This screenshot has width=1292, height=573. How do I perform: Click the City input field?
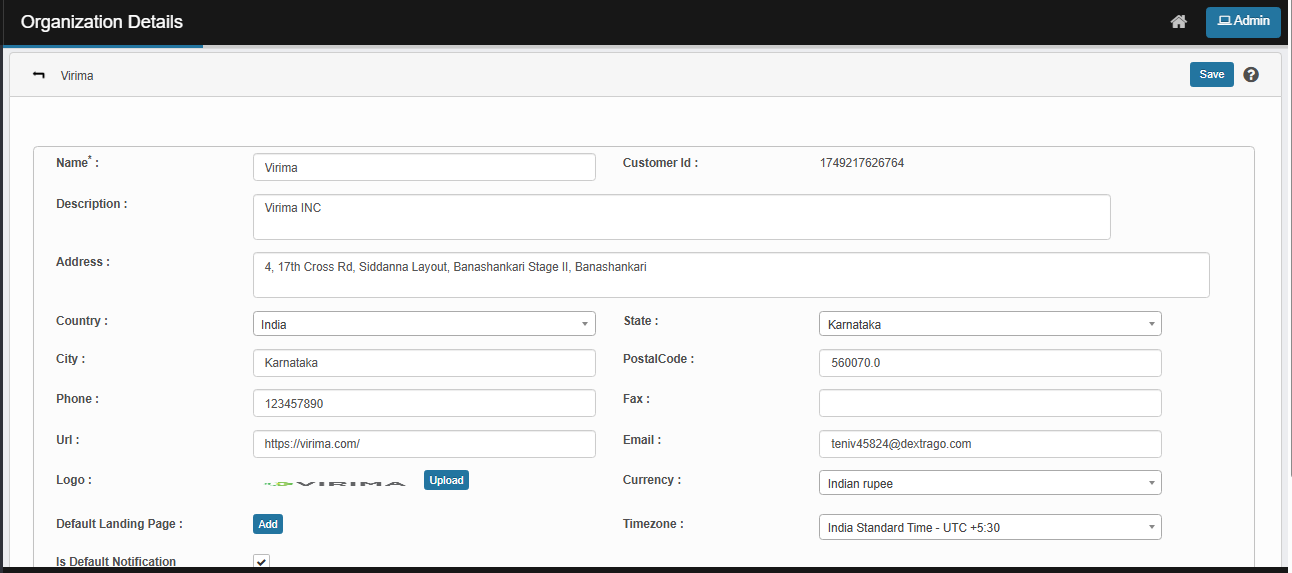click(424, 363)
